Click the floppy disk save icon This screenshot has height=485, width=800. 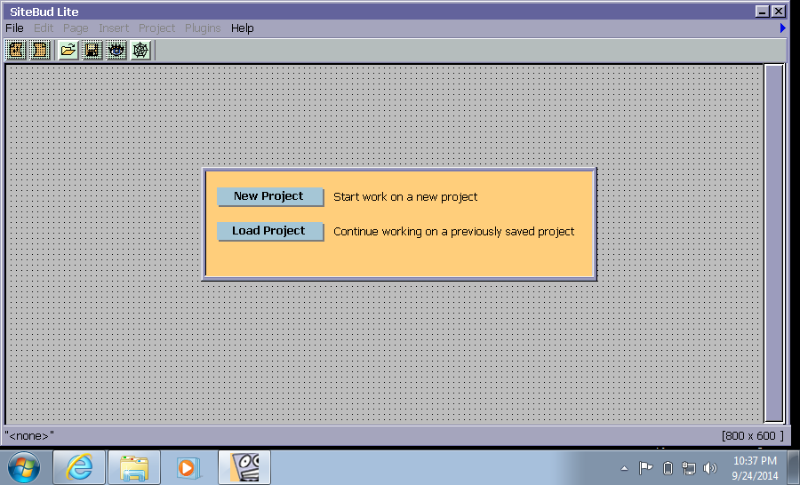pos(92,50)
